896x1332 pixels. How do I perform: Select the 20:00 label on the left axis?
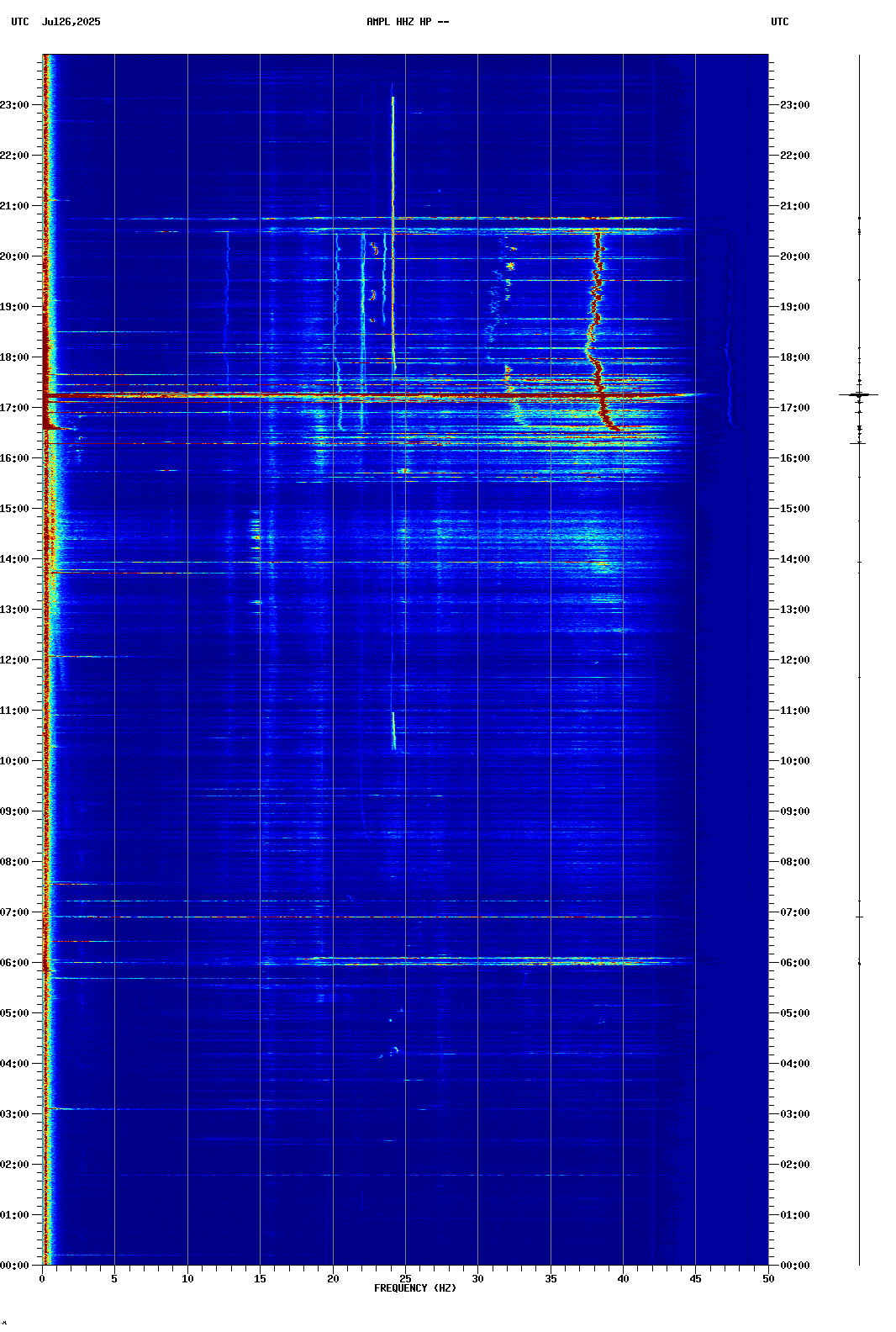tap(14, 256)
